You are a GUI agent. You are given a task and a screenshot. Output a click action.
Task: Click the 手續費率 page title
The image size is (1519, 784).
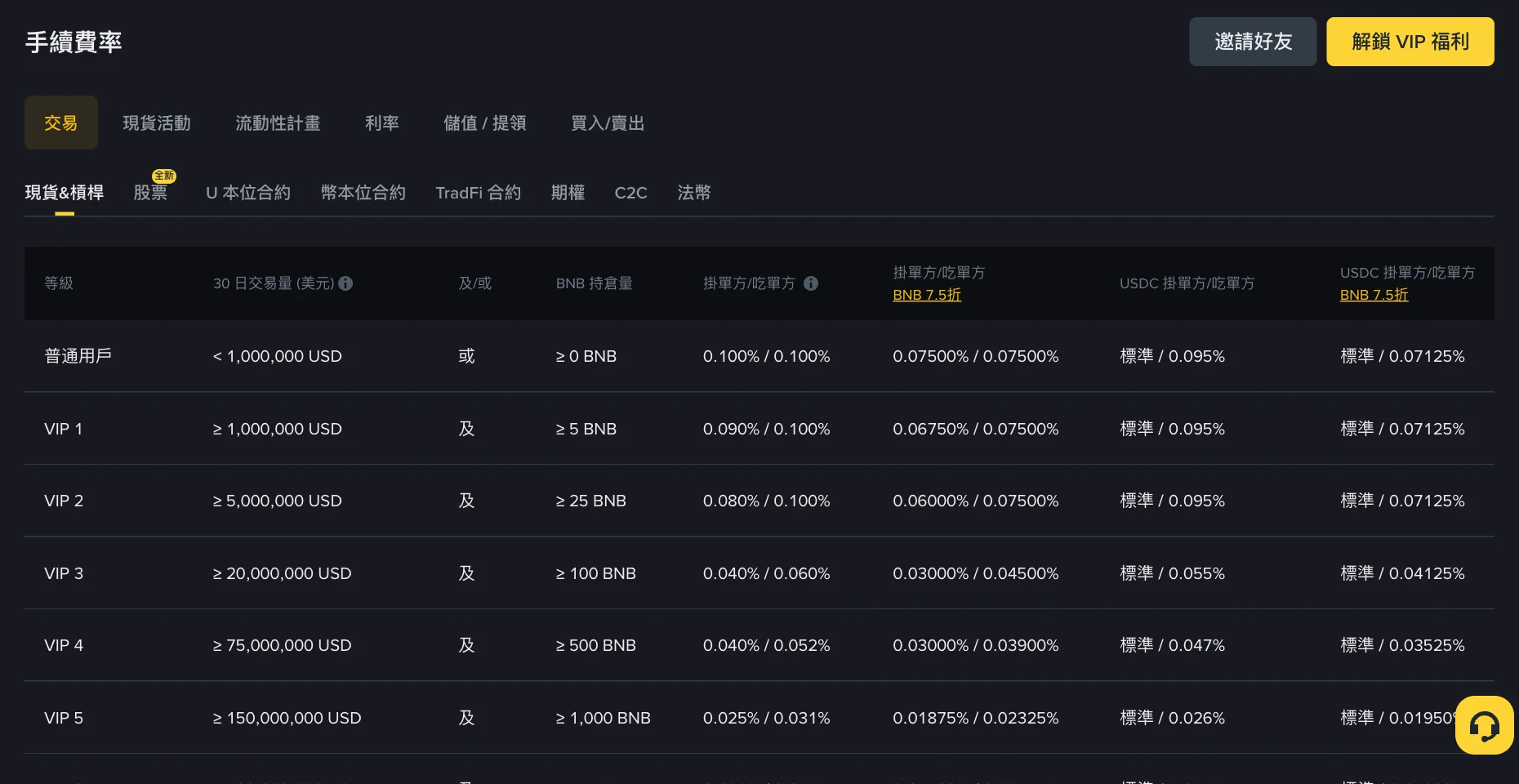73,42
